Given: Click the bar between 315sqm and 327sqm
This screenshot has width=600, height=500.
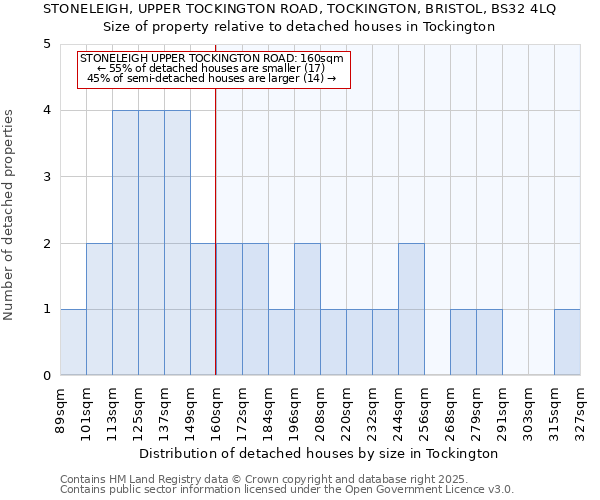Looking at the screenshot, I should tap(567, 342).
